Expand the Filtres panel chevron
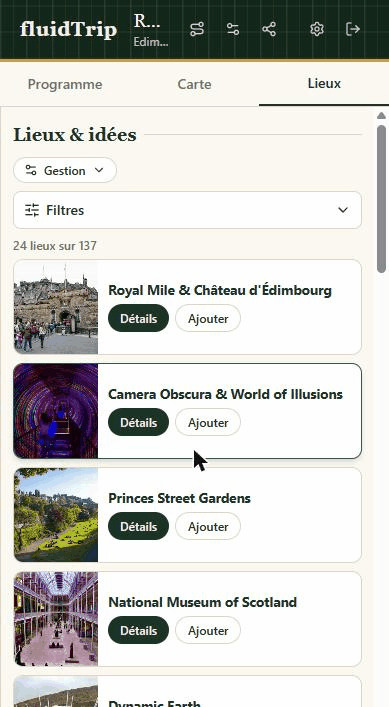The height and width of the screenshot is (707, 389). [343, 210]
